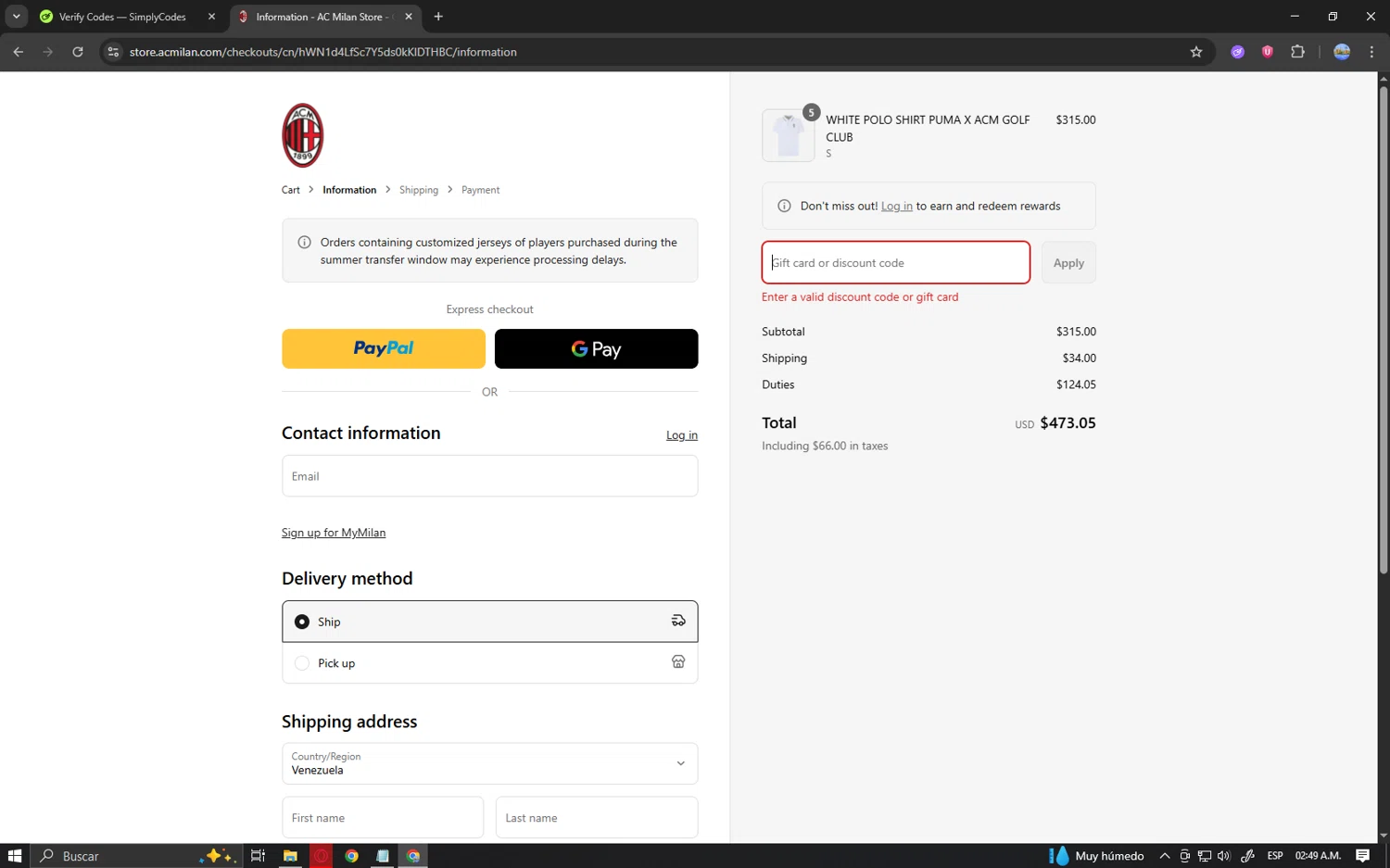Open the weather widget Muy húmedo
The image size is (1390, 868).
(x=1096, y=855)
